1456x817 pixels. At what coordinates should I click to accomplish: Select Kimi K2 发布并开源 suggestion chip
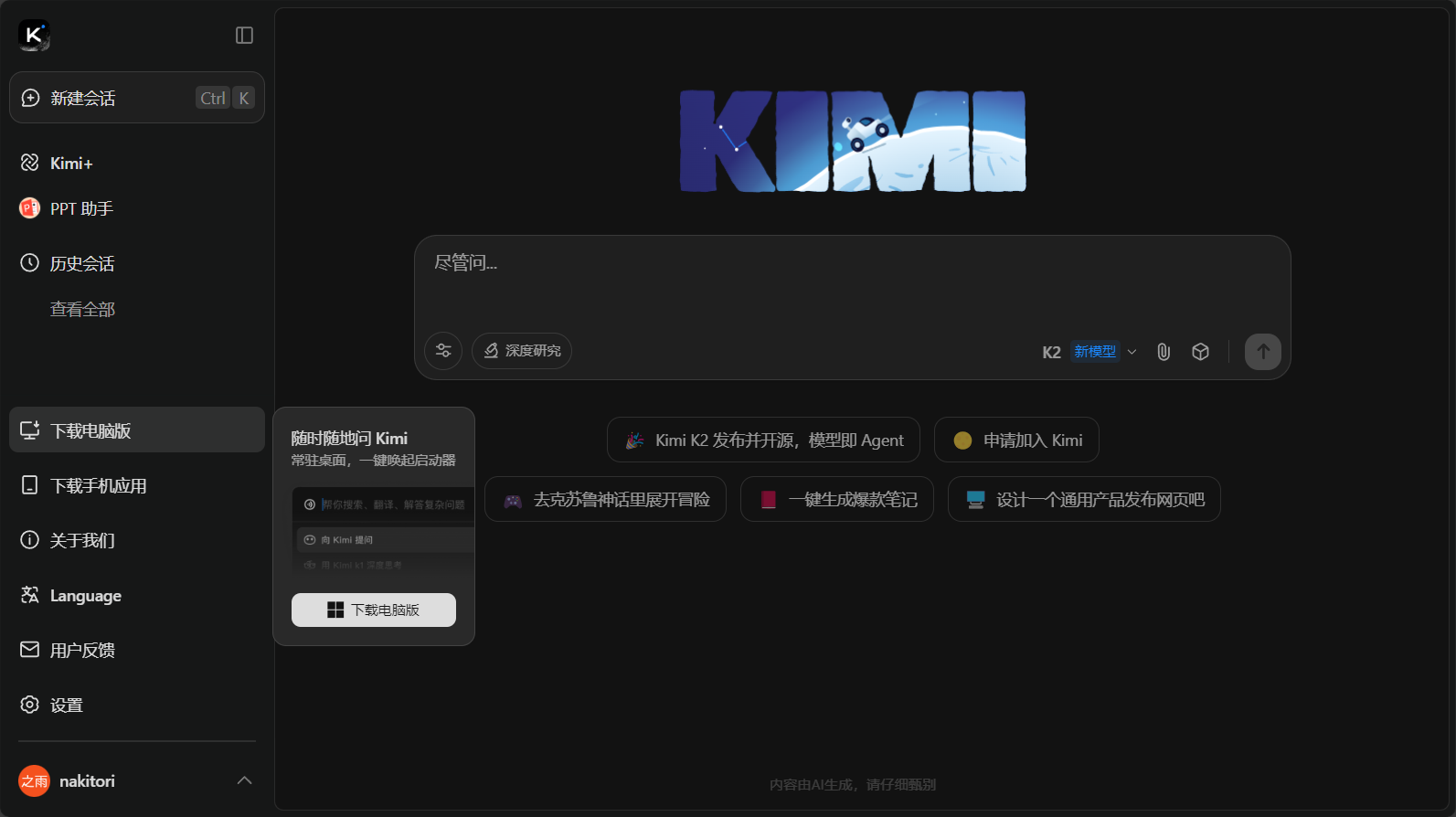[x=763, y=440]
